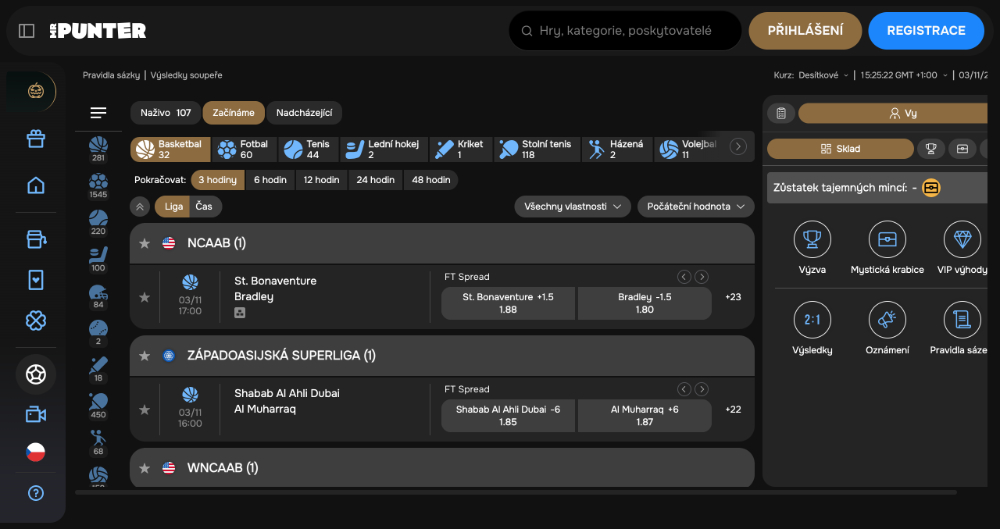Open the gift box promotions icon

[36, 139]
